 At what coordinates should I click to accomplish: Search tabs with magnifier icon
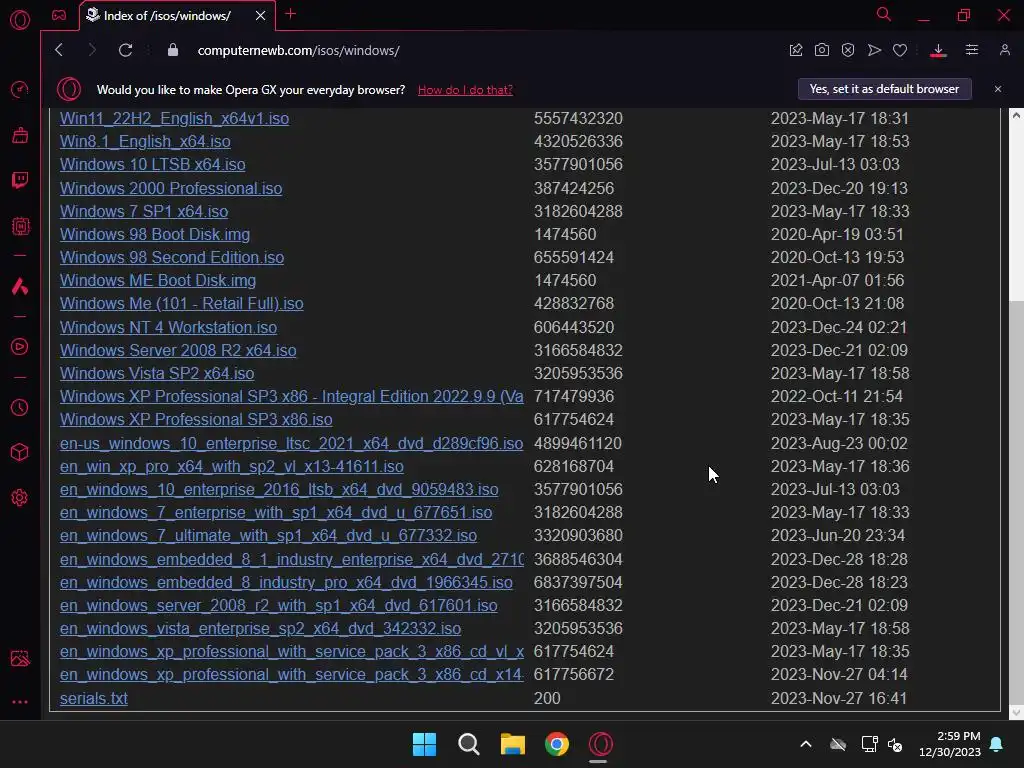[x=884, y=14]
